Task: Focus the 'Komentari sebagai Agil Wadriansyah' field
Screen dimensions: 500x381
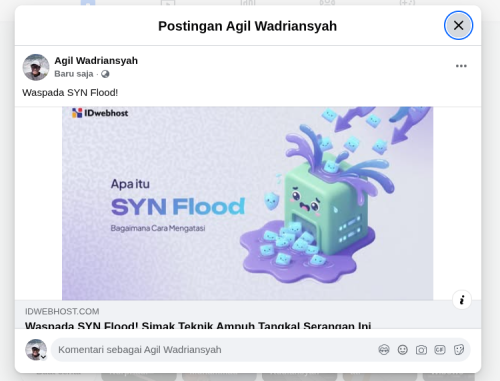Action: [x=213, y=350]
